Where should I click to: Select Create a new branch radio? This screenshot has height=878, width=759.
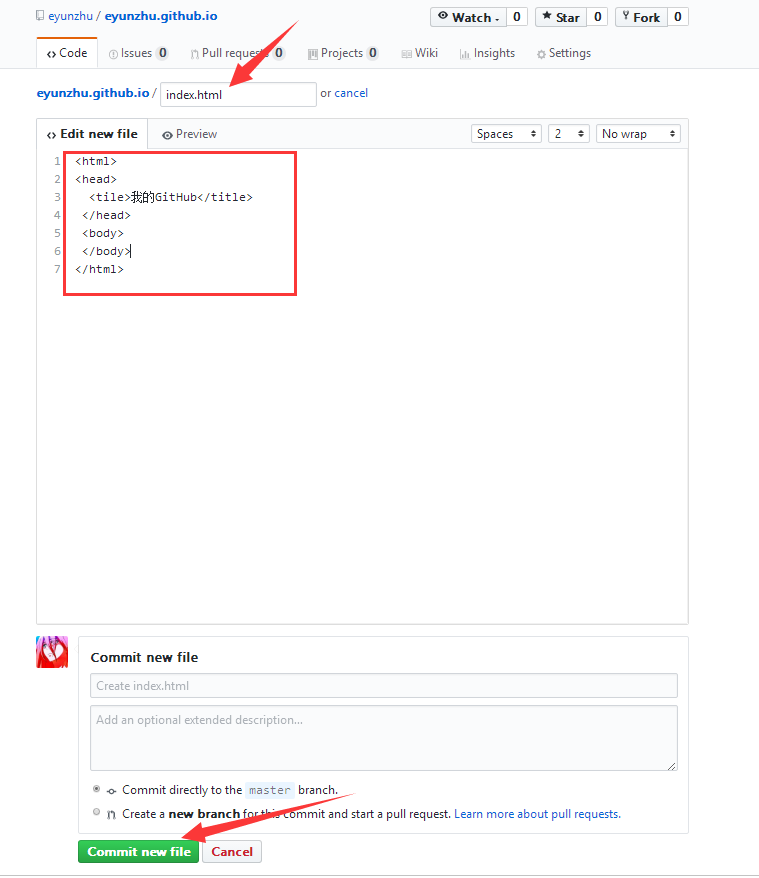coord(96,812)
